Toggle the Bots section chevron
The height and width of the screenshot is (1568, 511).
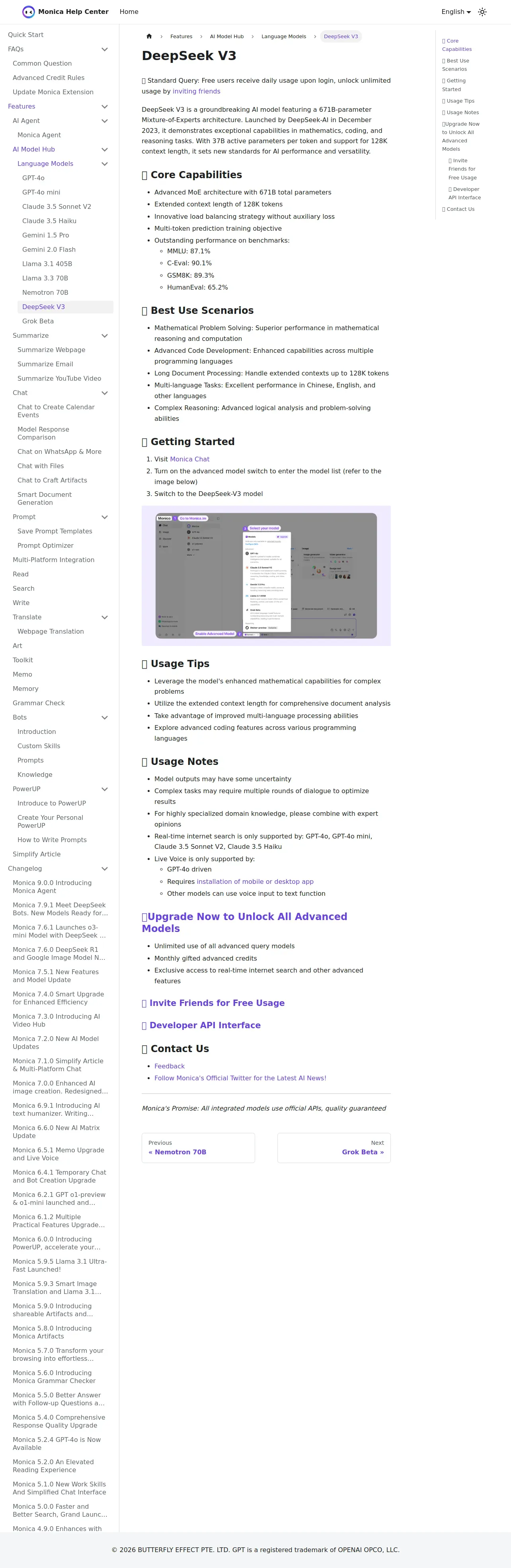click(105, 718)
